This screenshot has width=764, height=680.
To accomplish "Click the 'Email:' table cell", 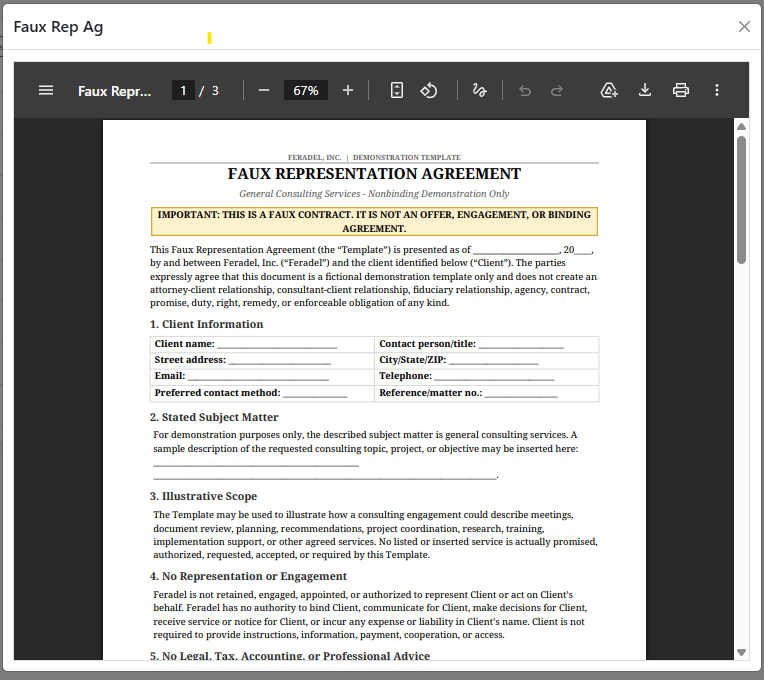I will [262, 377].
